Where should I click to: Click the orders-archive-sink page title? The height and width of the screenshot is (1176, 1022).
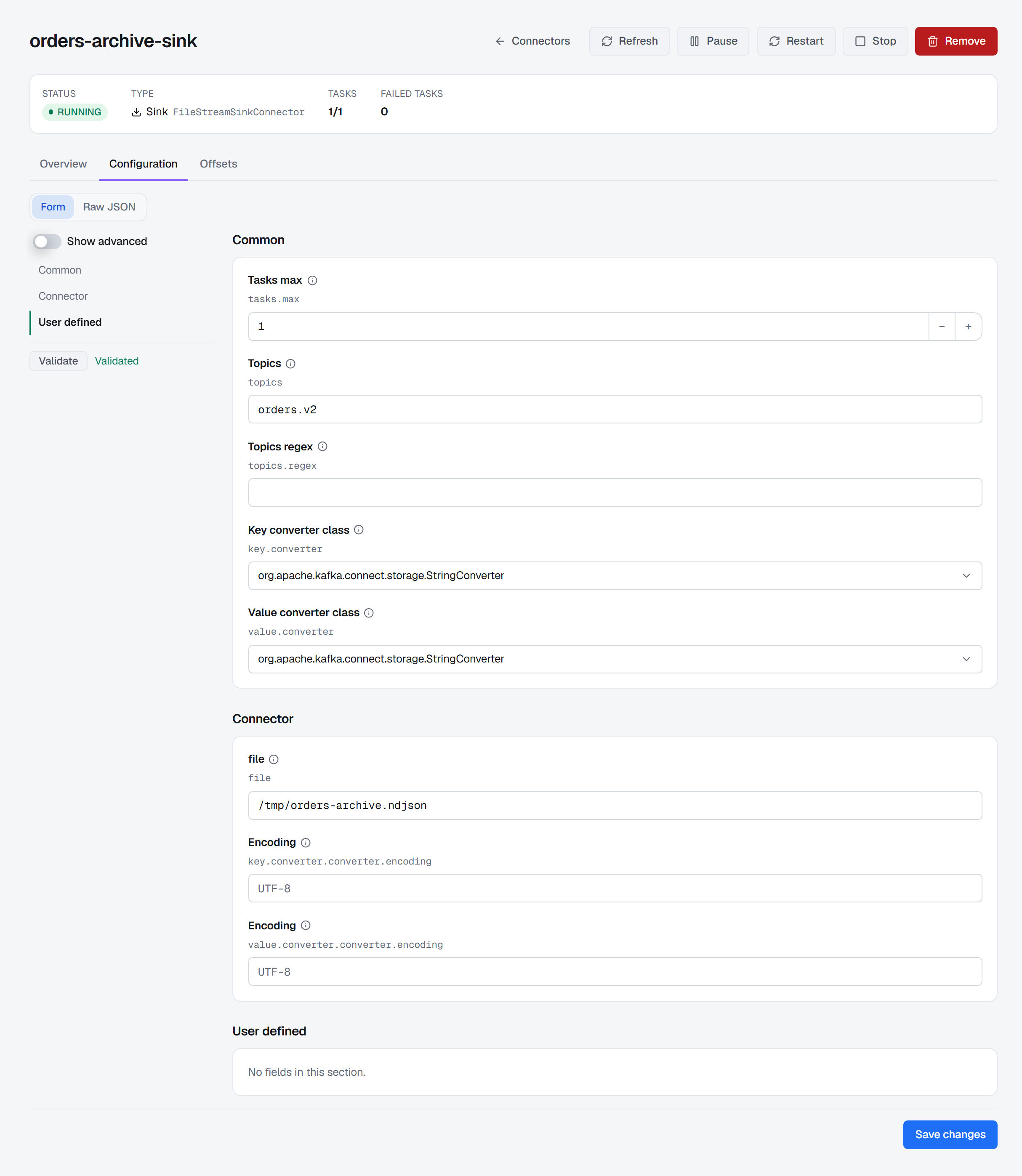[114, 41]
